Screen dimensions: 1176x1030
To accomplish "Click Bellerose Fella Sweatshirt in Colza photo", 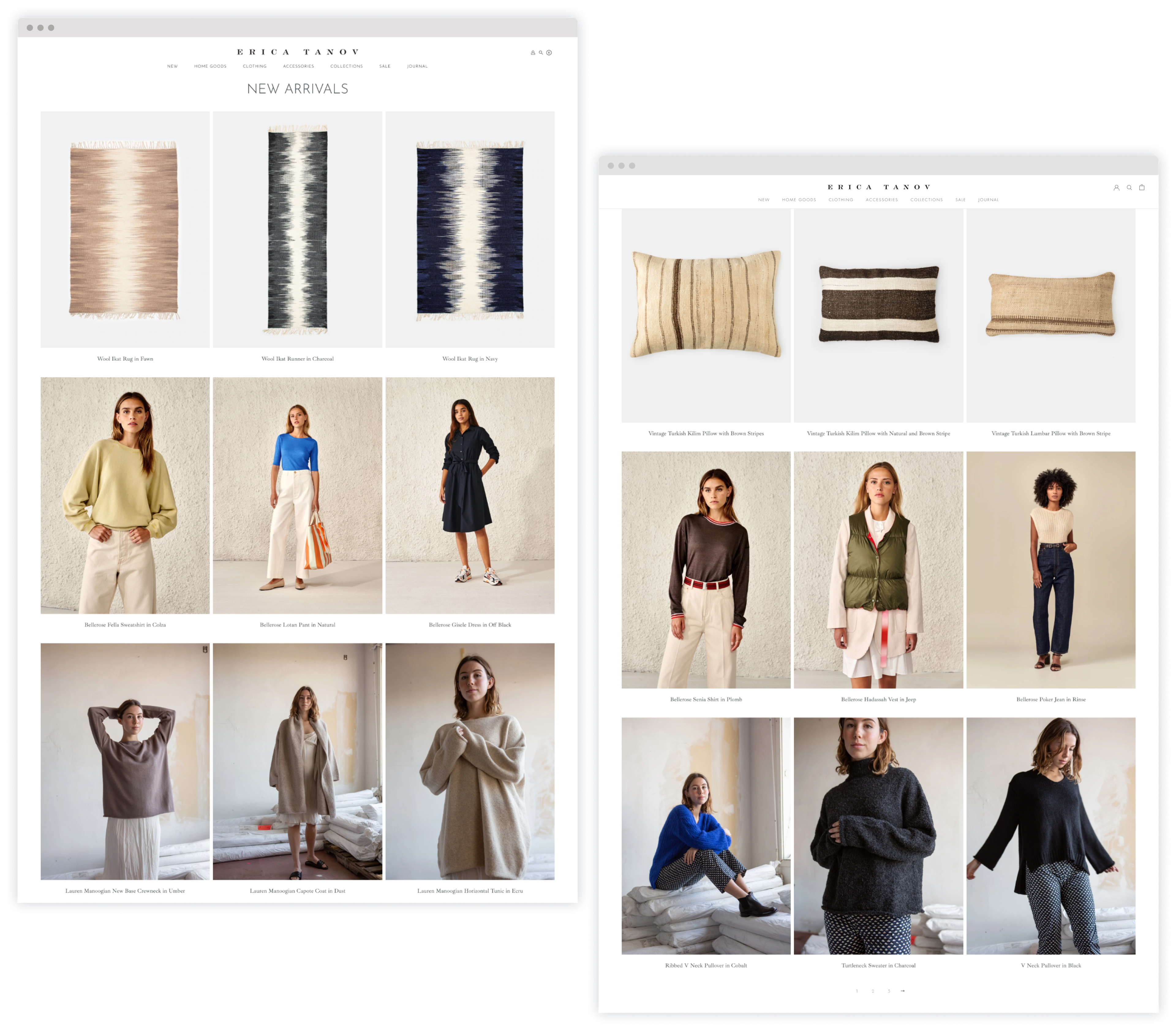I will click(x=125, y=495).
